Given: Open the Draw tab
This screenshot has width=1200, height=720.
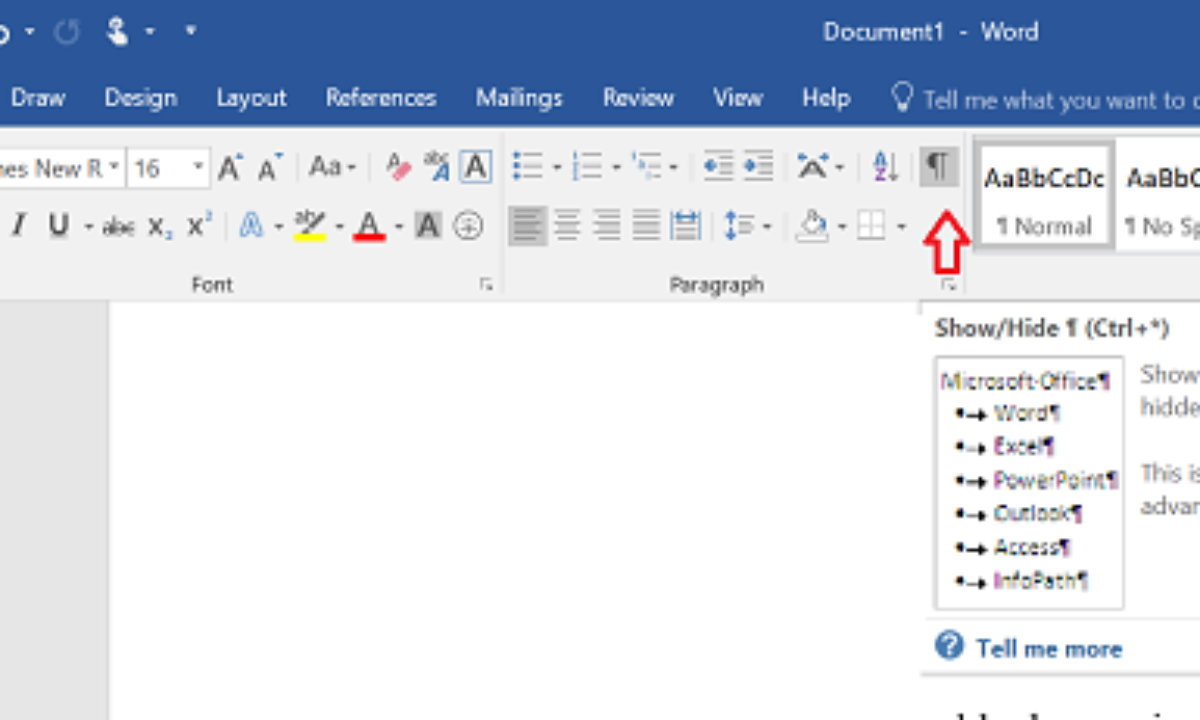Looking at the screenshot, I should point(38,98).
